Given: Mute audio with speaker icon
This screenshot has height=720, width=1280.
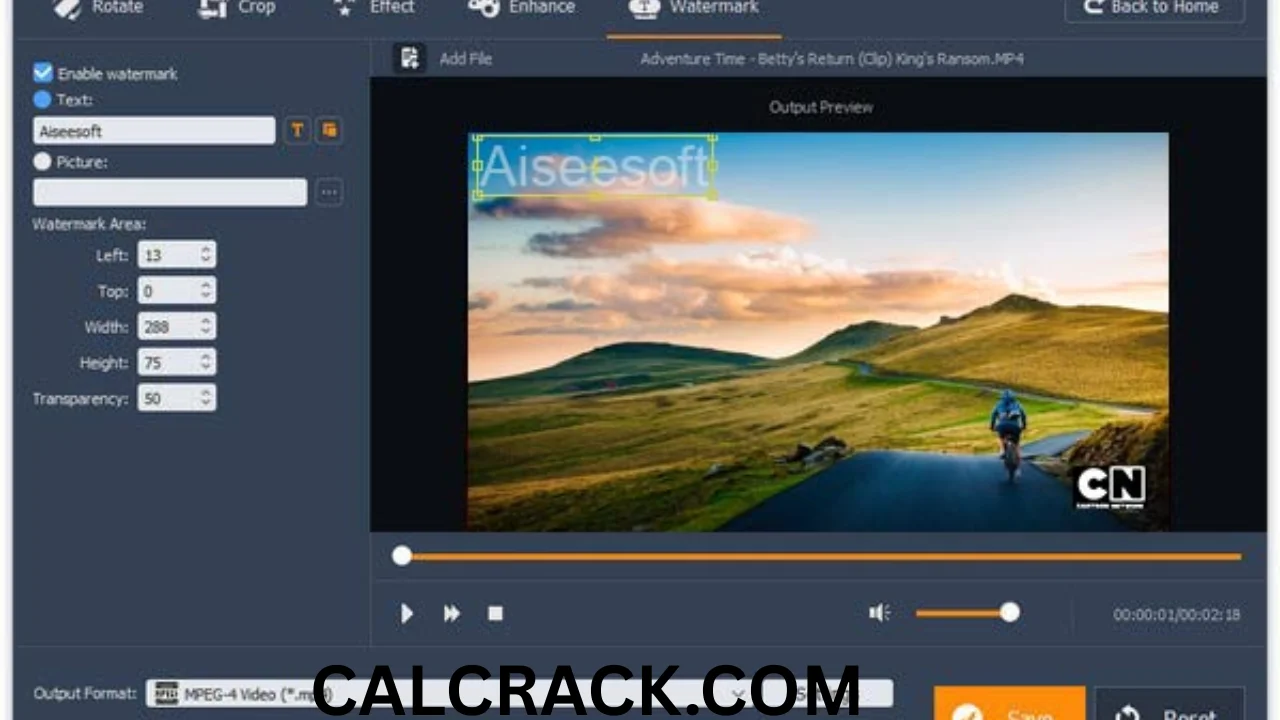Looking at the screenshot, I should (x=879, y=612).
